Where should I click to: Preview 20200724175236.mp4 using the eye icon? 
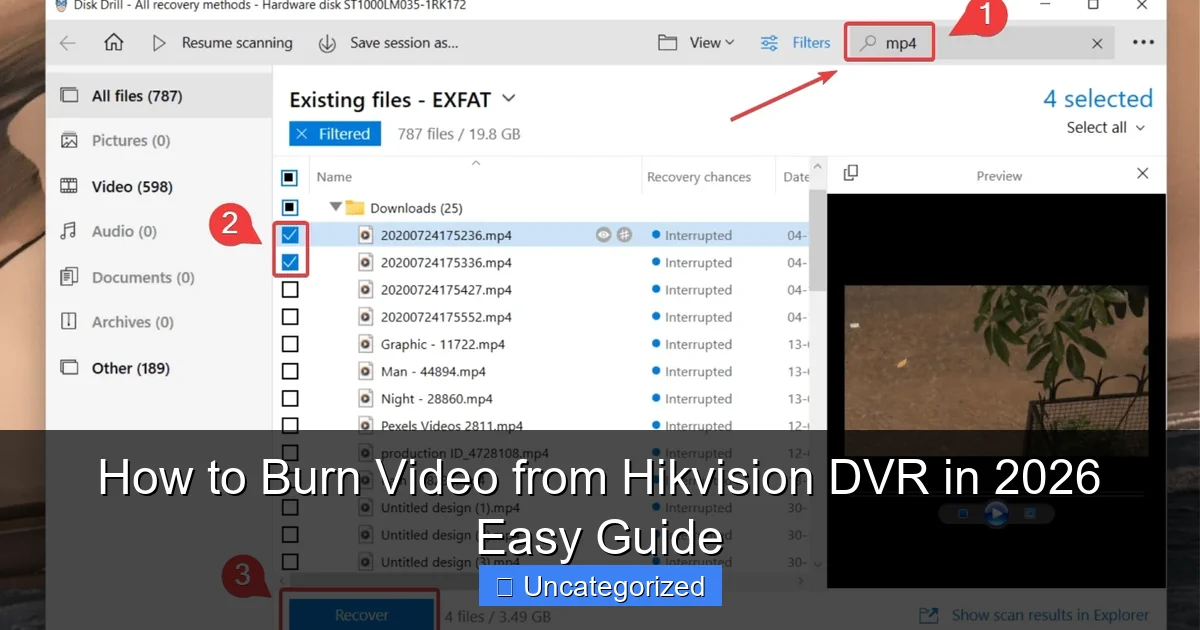click(x=603, y=234)
